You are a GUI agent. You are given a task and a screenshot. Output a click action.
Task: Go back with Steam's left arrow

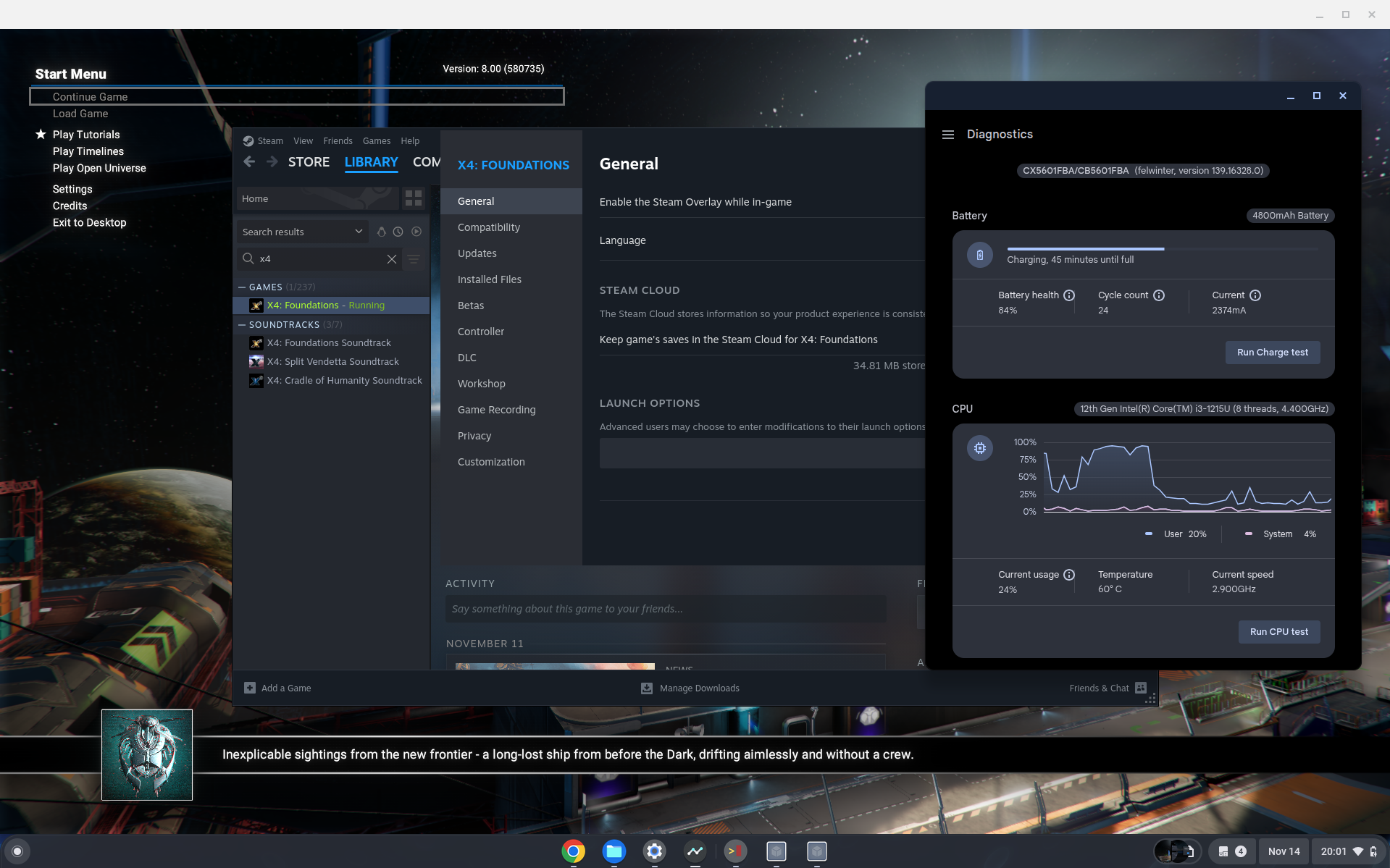coord(249,162)
